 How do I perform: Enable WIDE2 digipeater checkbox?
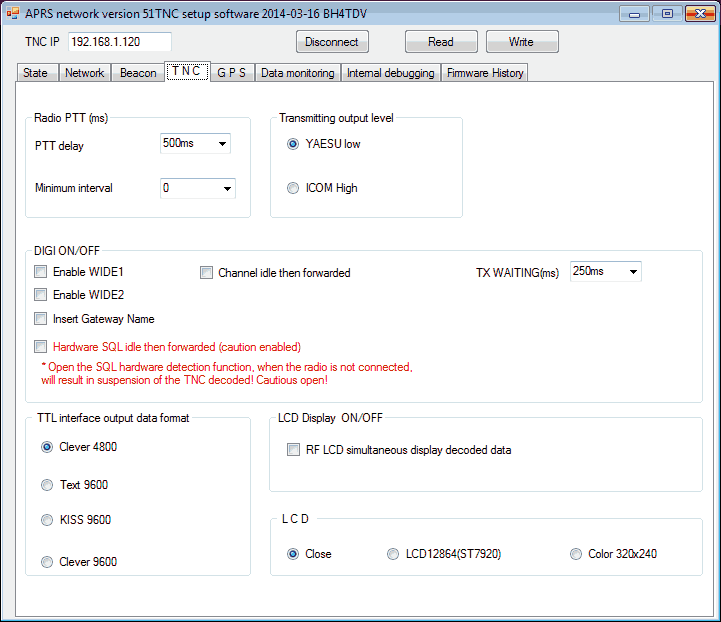tap(41, 295)
